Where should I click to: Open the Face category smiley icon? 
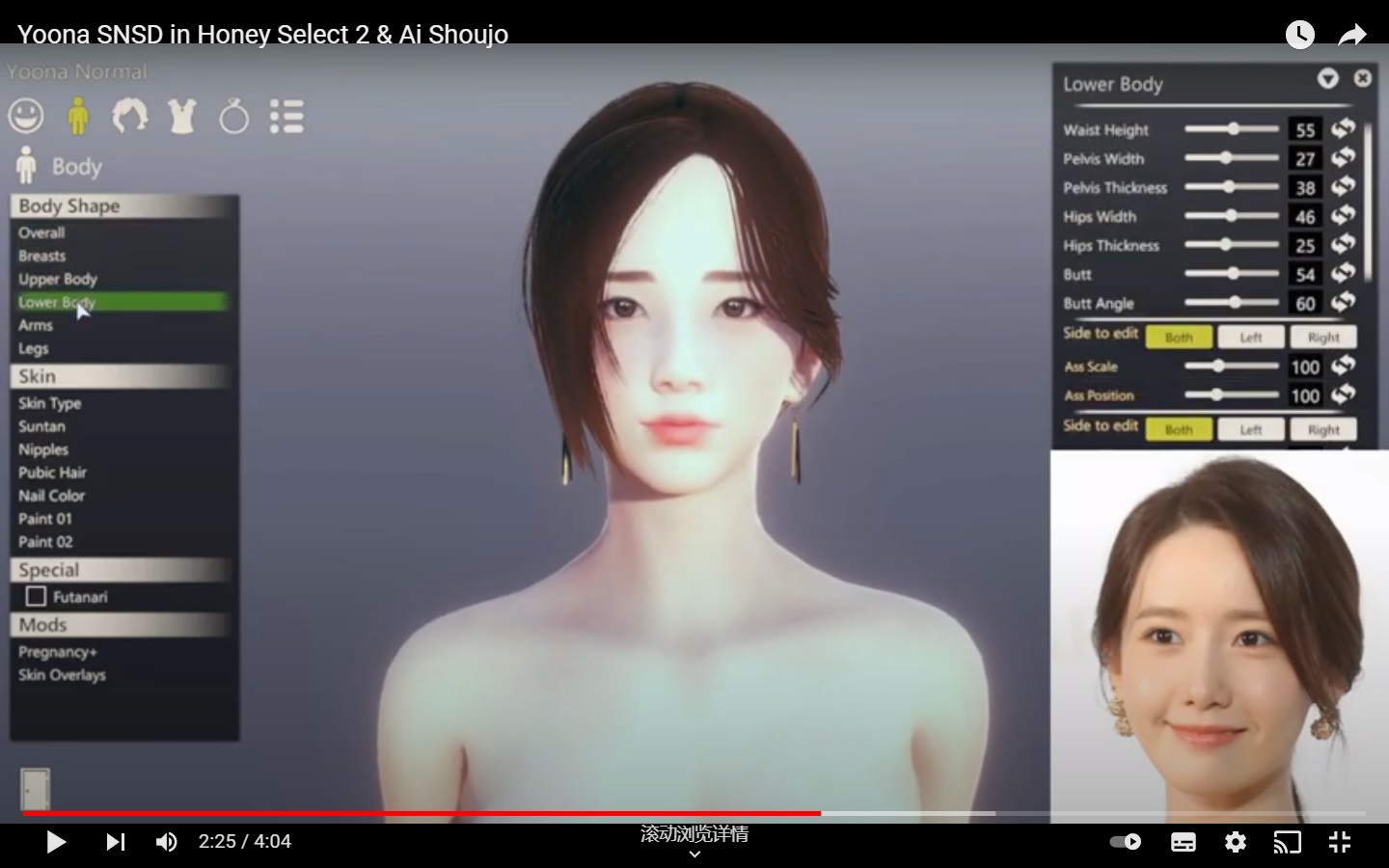tap(26, 117)
